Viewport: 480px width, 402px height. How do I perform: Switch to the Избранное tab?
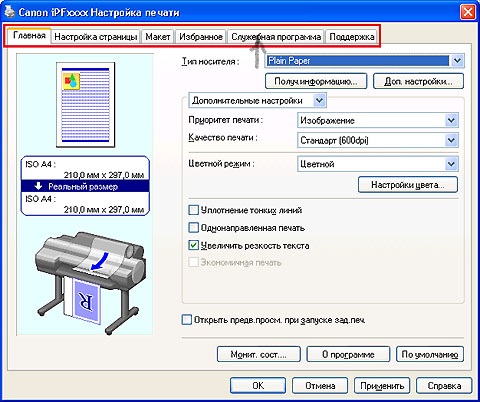(201, 37)
